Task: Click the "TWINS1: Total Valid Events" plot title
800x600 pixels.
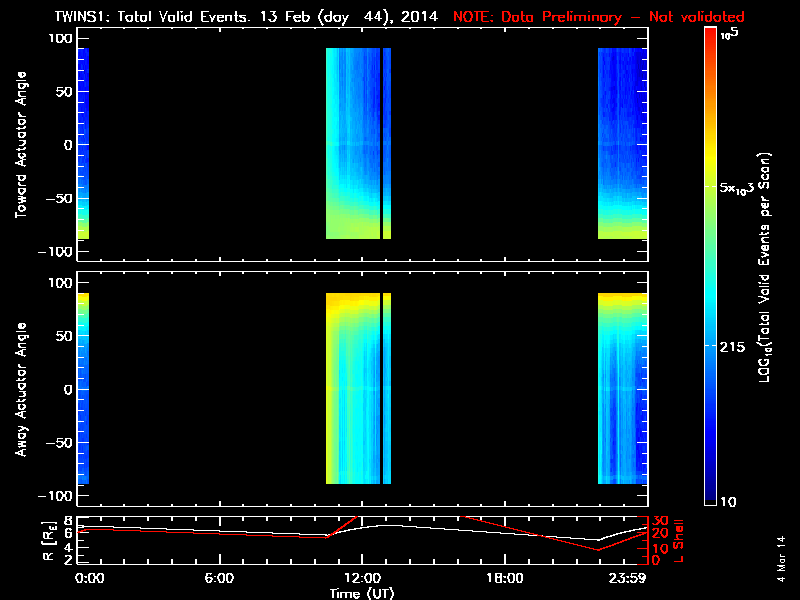Action: coord(224,18)
